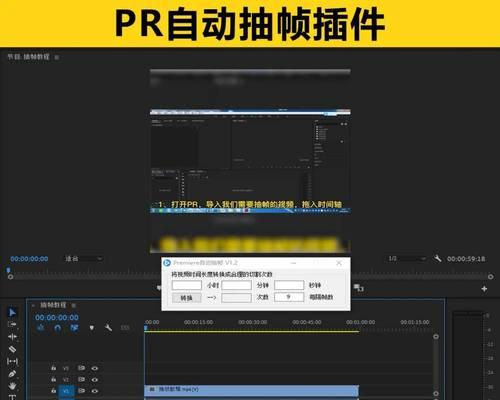
Task: Close the Premiere plugin dialog
Action: [339, 263]
